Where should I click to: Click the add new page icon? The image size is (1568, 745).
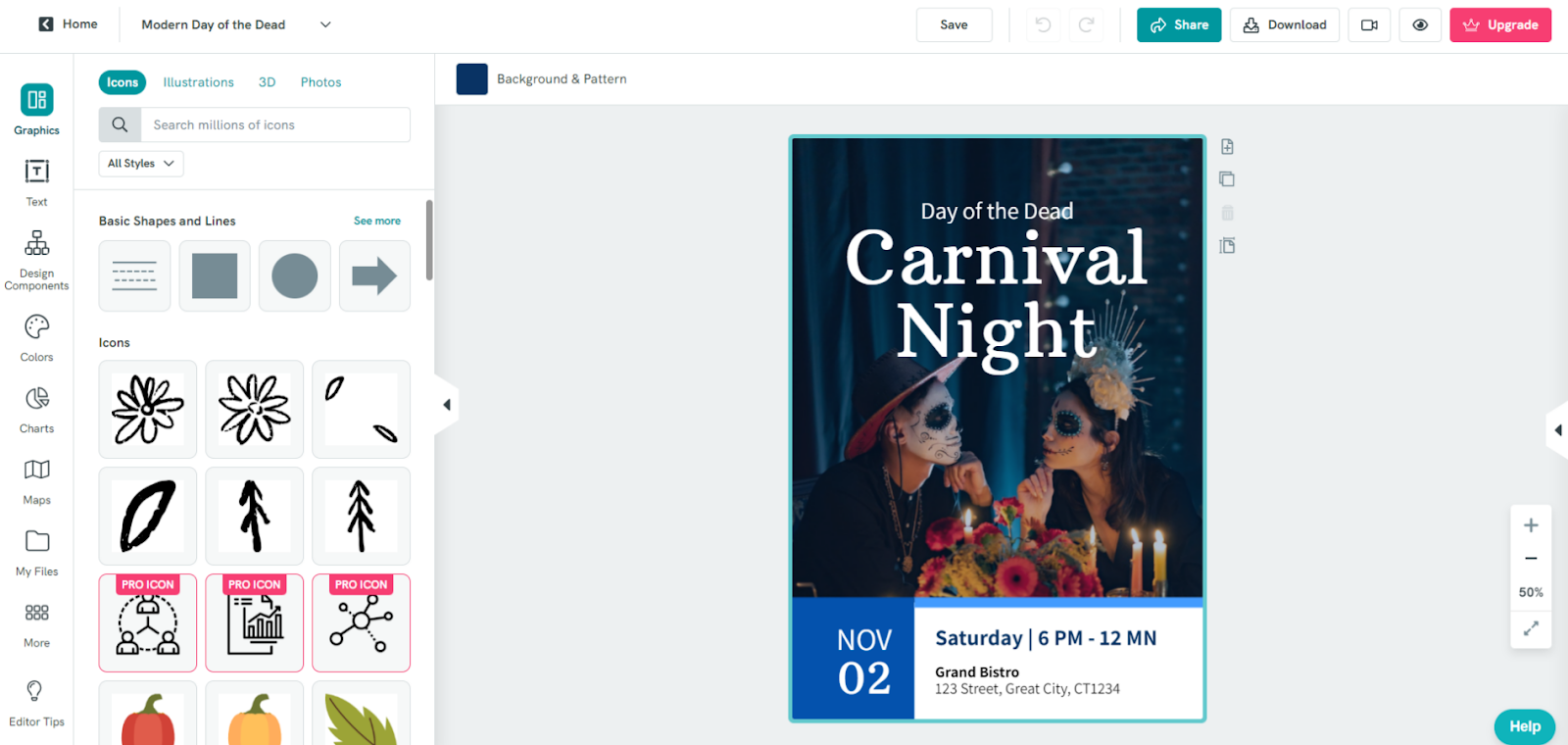[x=1227, y=146]
